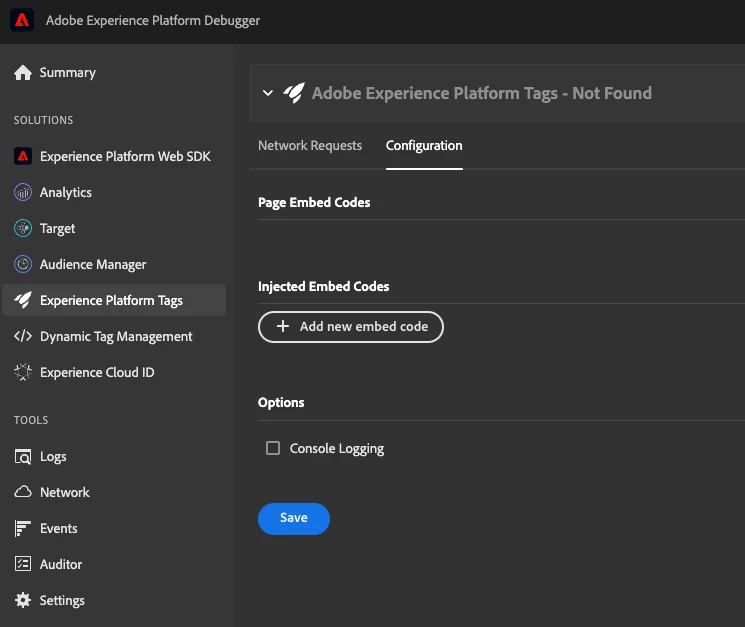Click the Experience Cloud ID icon
Image resolution: width=745 pixels, height=627 pixels.
(x=23, y=372)
